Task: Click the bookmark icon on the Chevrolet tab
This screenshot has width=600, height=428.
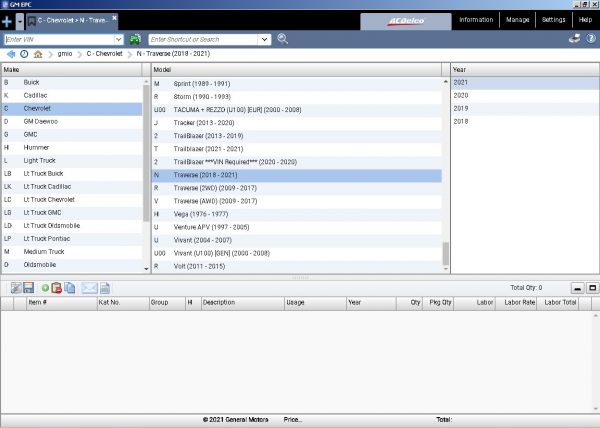Action: (x=32, y=21)
